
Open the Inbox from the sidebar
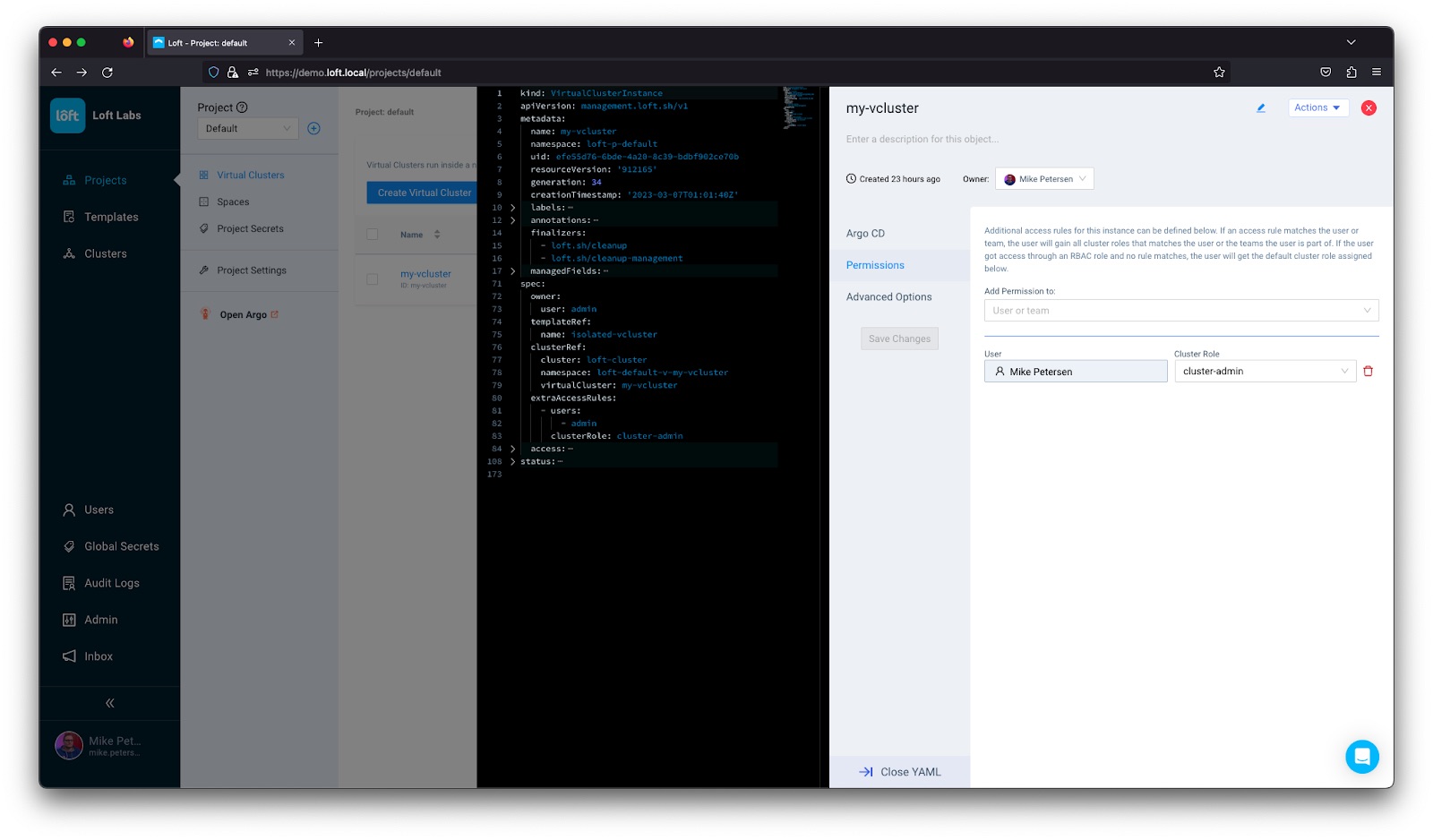coord(97,656)
